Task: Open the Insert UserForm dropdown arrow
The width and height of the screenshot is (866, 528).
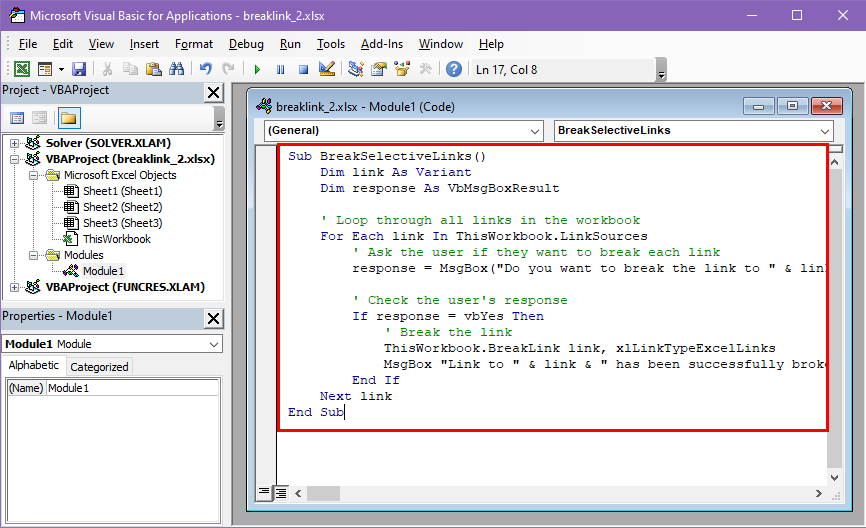Action: pos(61,69)
